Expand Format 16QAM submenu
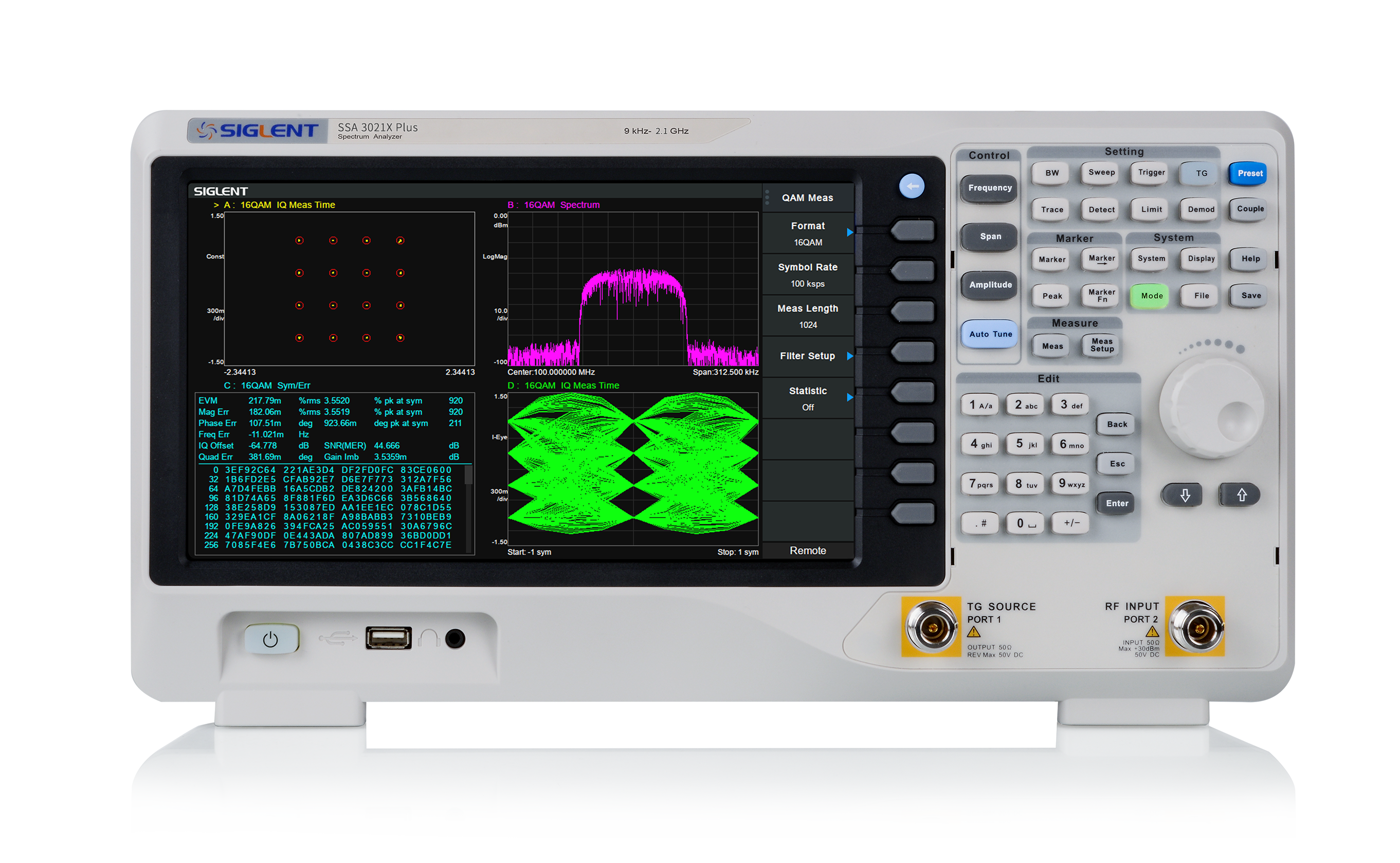 pos(807,233)
